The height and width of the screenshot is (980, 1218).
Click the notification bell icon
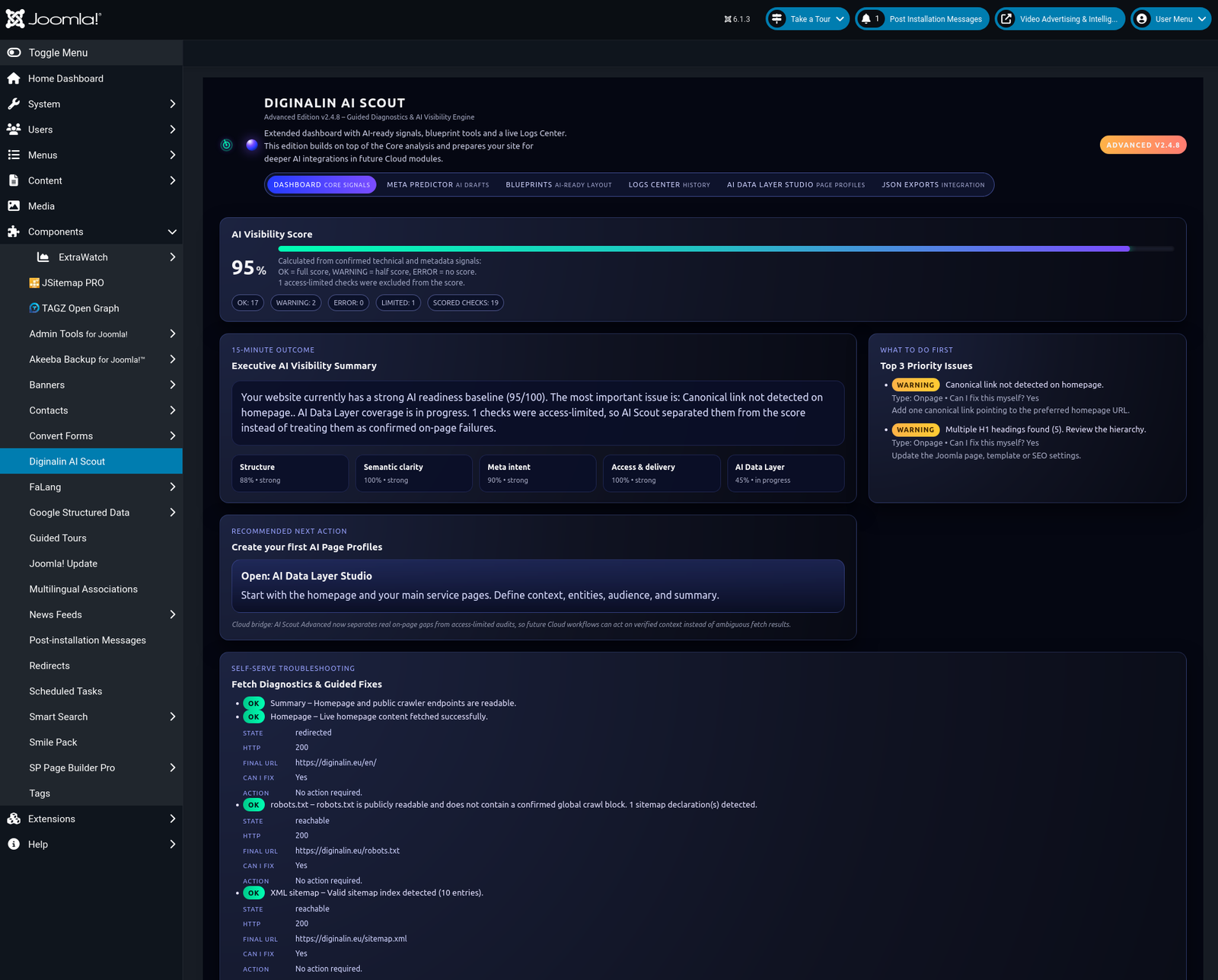pyautogui.click(x=866, y=19)
